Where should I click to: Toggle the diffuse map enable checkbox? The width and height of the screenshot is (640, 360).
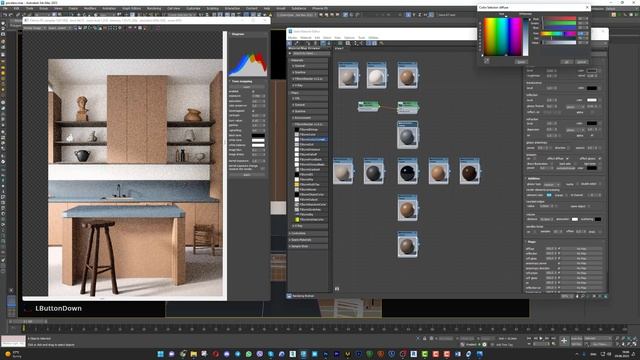[559, 249]
